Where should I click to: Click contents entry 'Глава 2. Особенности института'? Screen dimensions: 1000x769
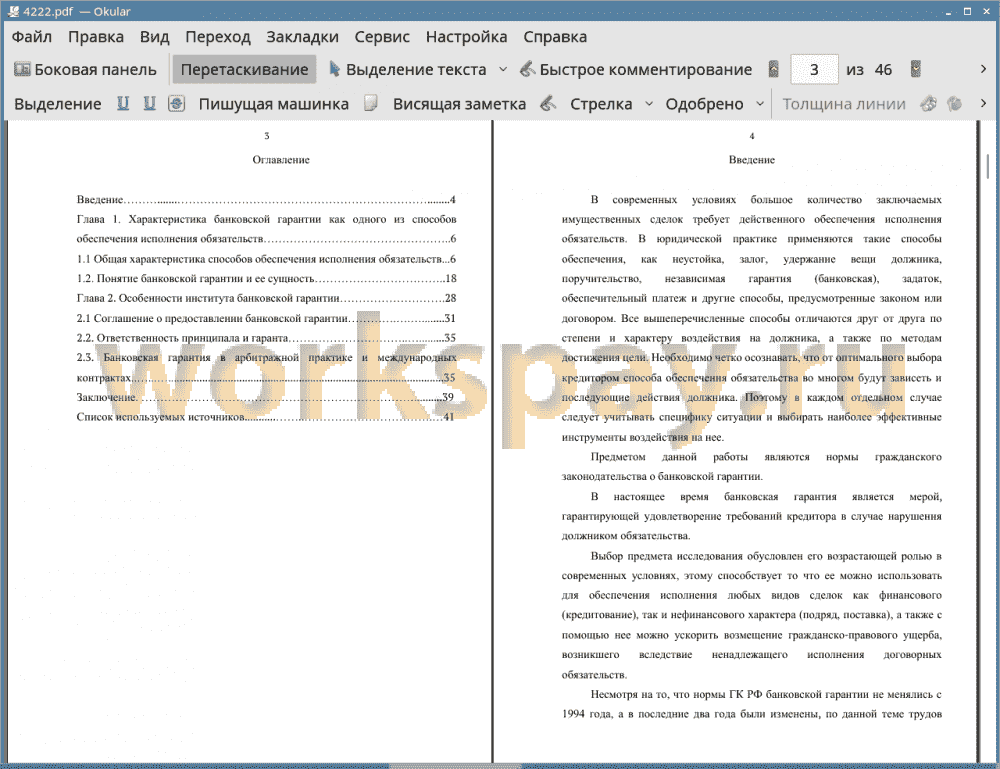tap(266, 298)
